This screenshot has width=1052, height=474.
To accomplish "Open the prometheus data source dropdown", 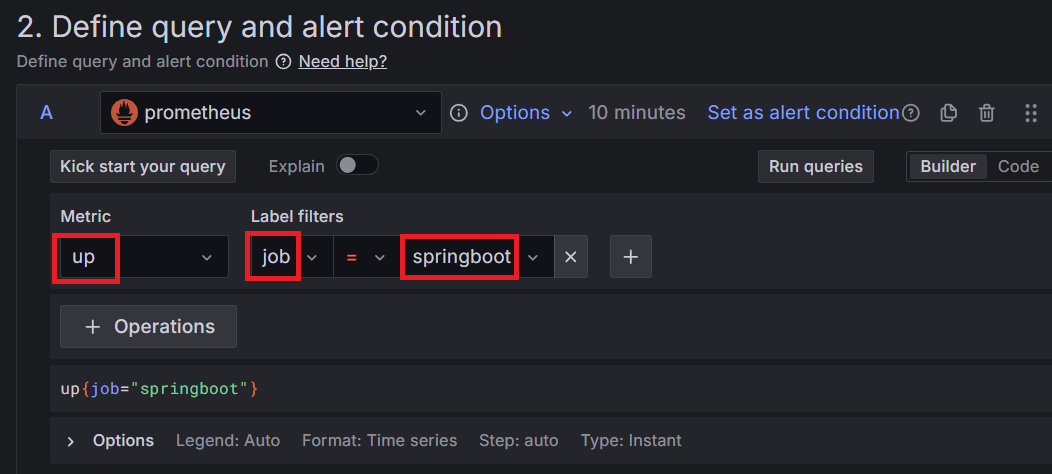I will [271, 113].
